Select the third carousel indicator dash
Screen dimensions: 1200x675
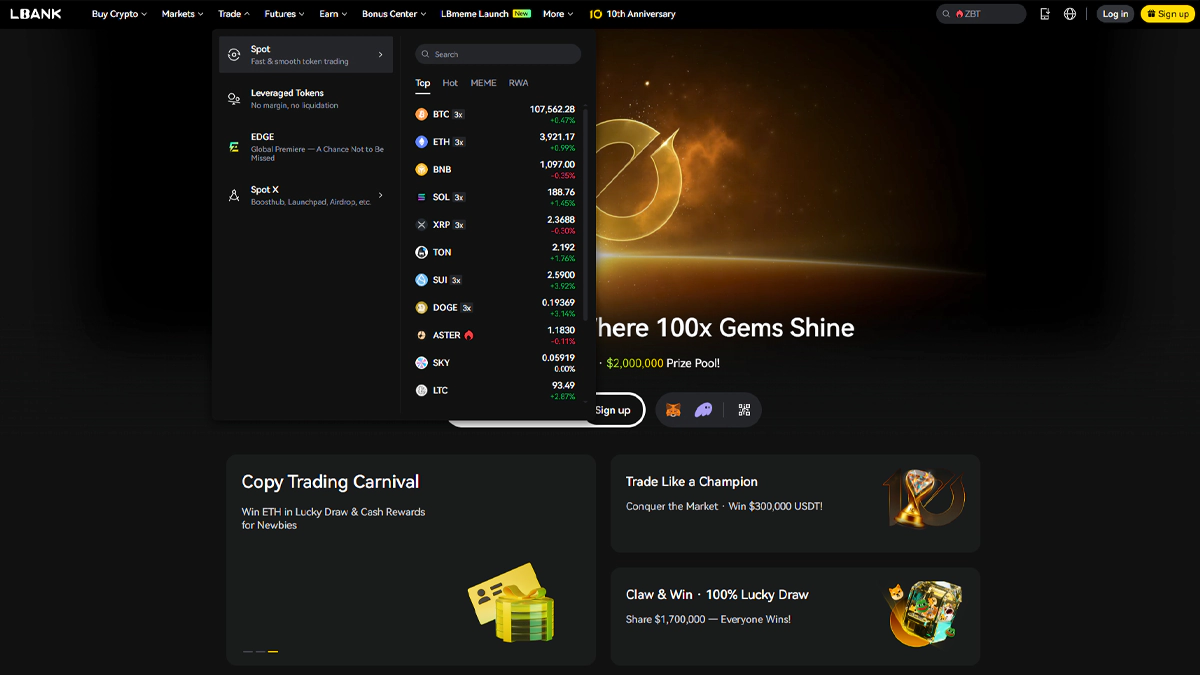(273, 652)
